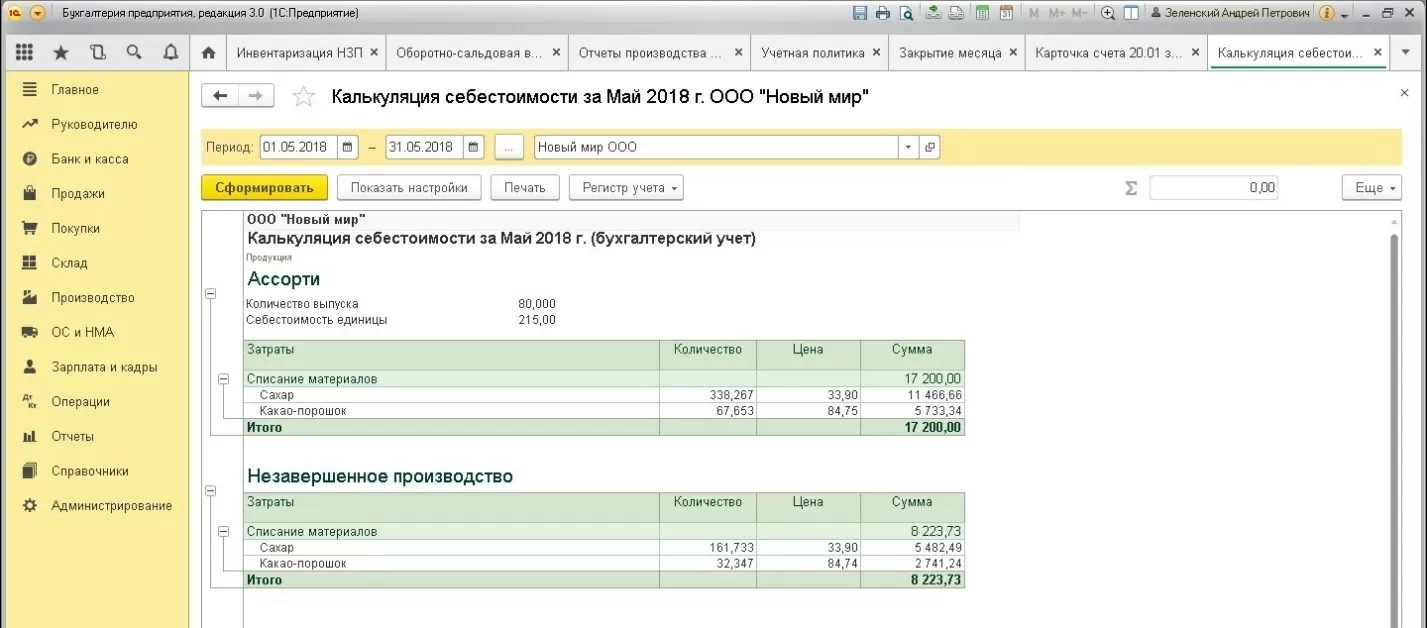Viewport: 1427px width, 628px height.
Task: Open notifications bell icon
Action: [x=170, y=52]
